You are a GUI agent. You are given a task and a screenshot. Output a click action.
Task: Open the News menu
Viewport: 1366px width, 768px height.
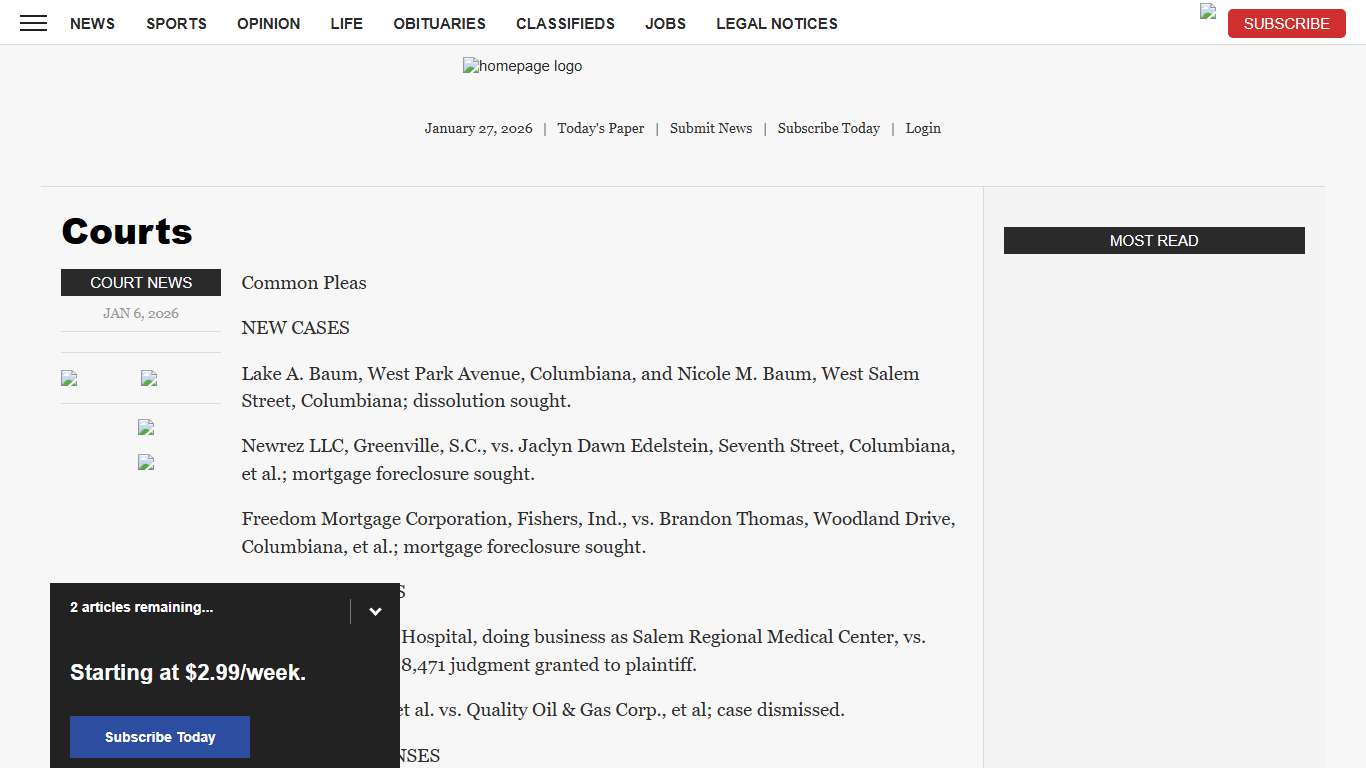pos(92,23)
